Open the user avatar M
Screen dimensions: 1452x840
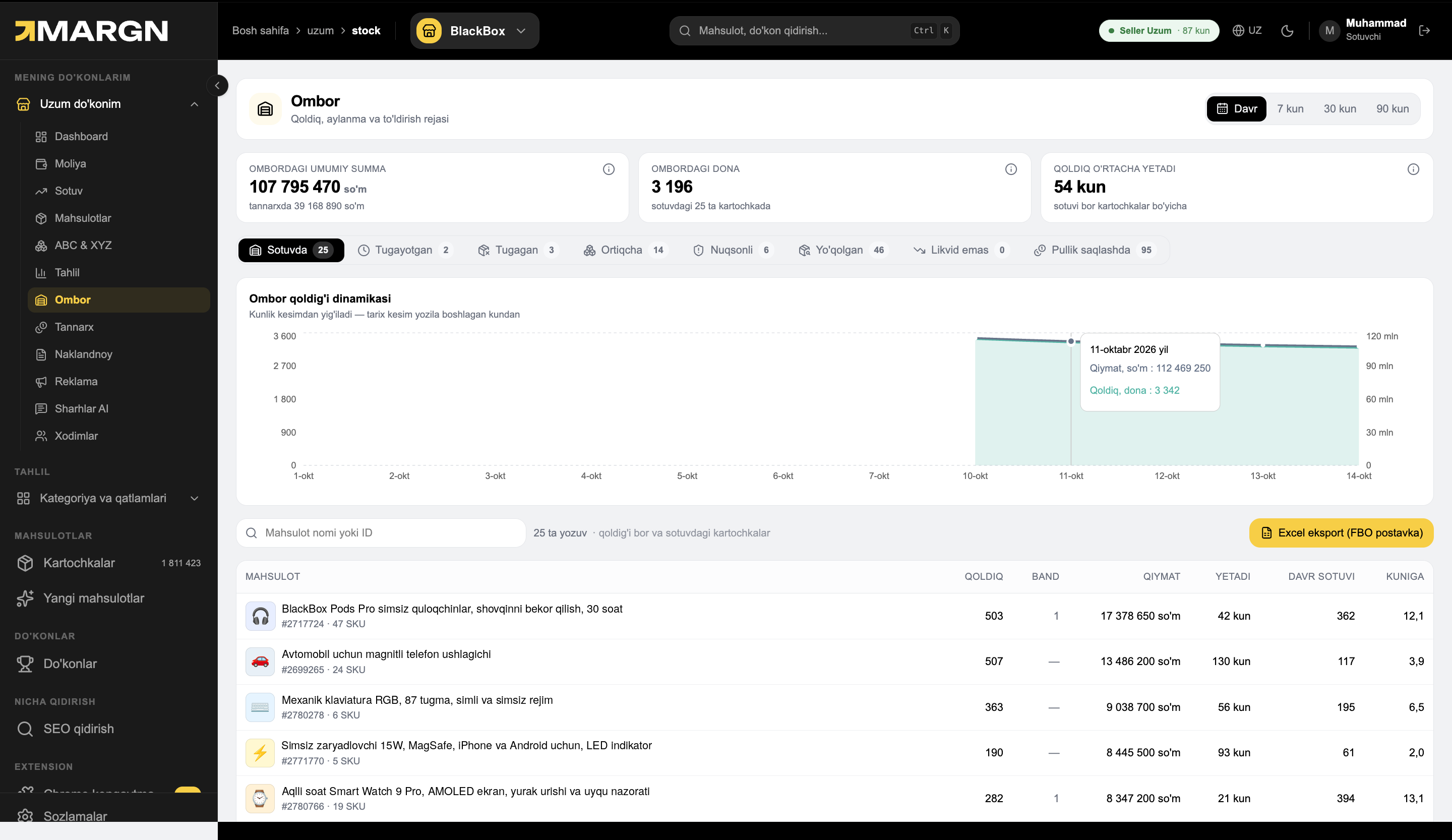click(1329, 31)
